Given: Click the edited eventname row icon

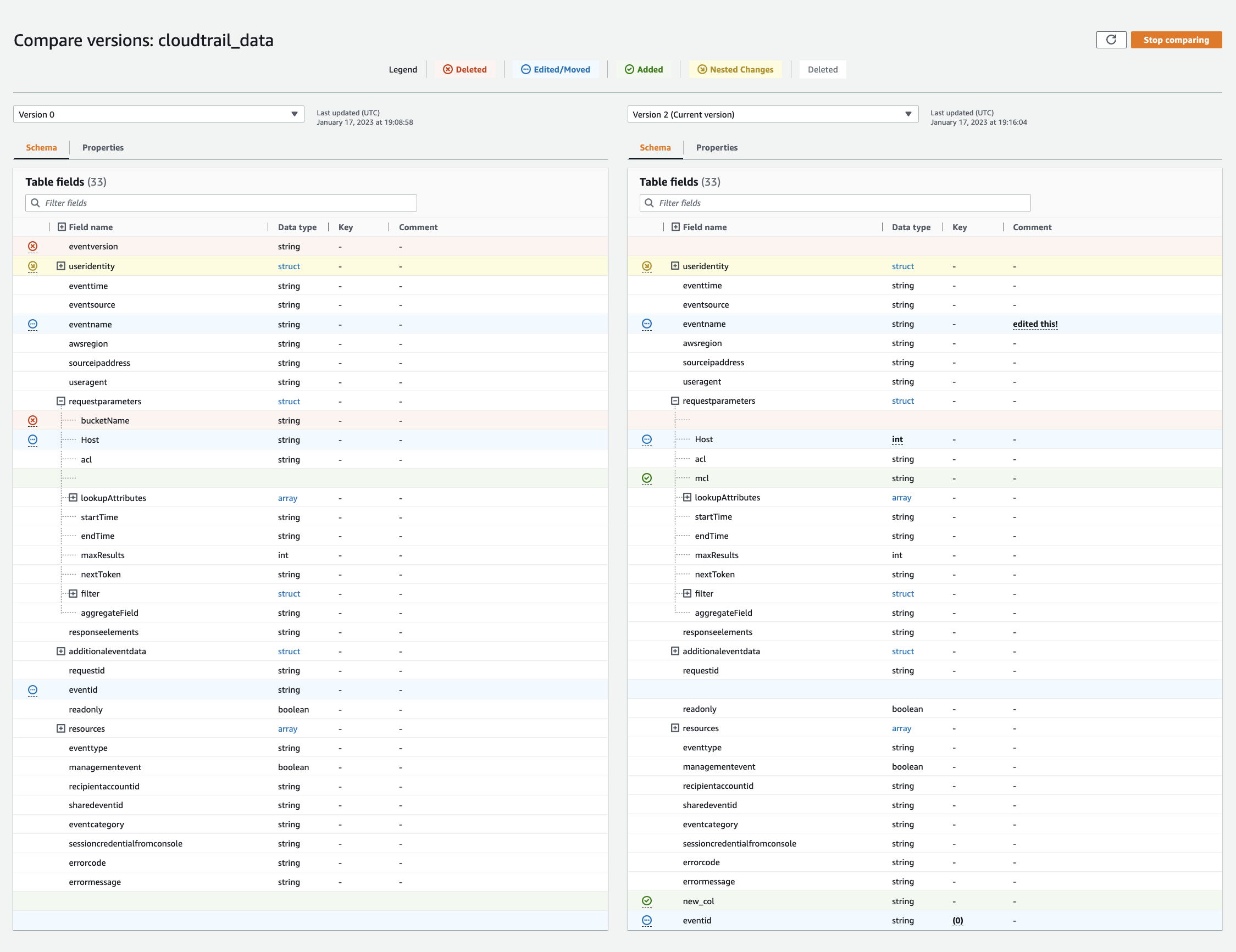Looking at the screenshot, I should pos(648,323).
